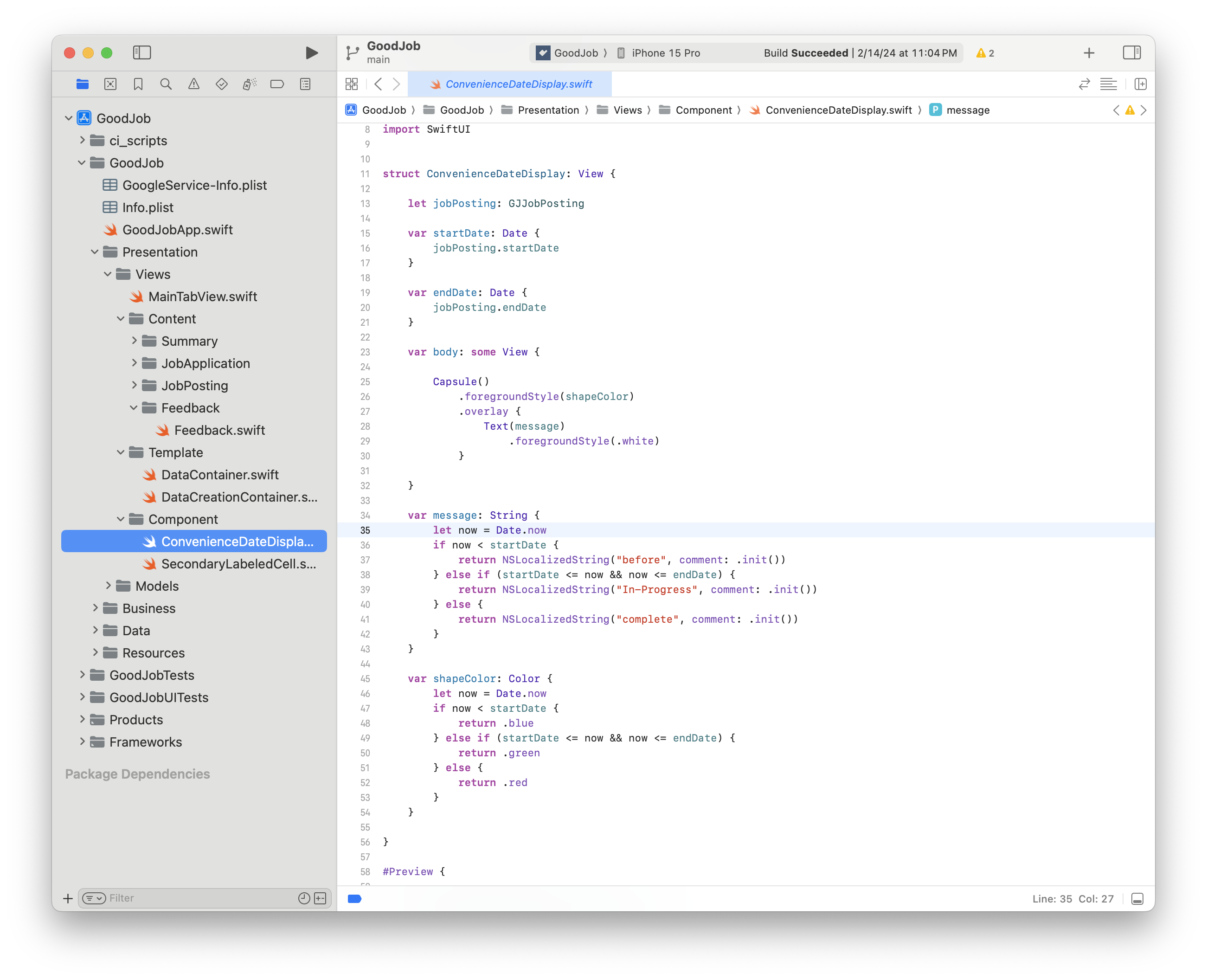Open the bookmark navigator icon
The height and width of the screenshot is (980, 1207).
pos(138,84)
